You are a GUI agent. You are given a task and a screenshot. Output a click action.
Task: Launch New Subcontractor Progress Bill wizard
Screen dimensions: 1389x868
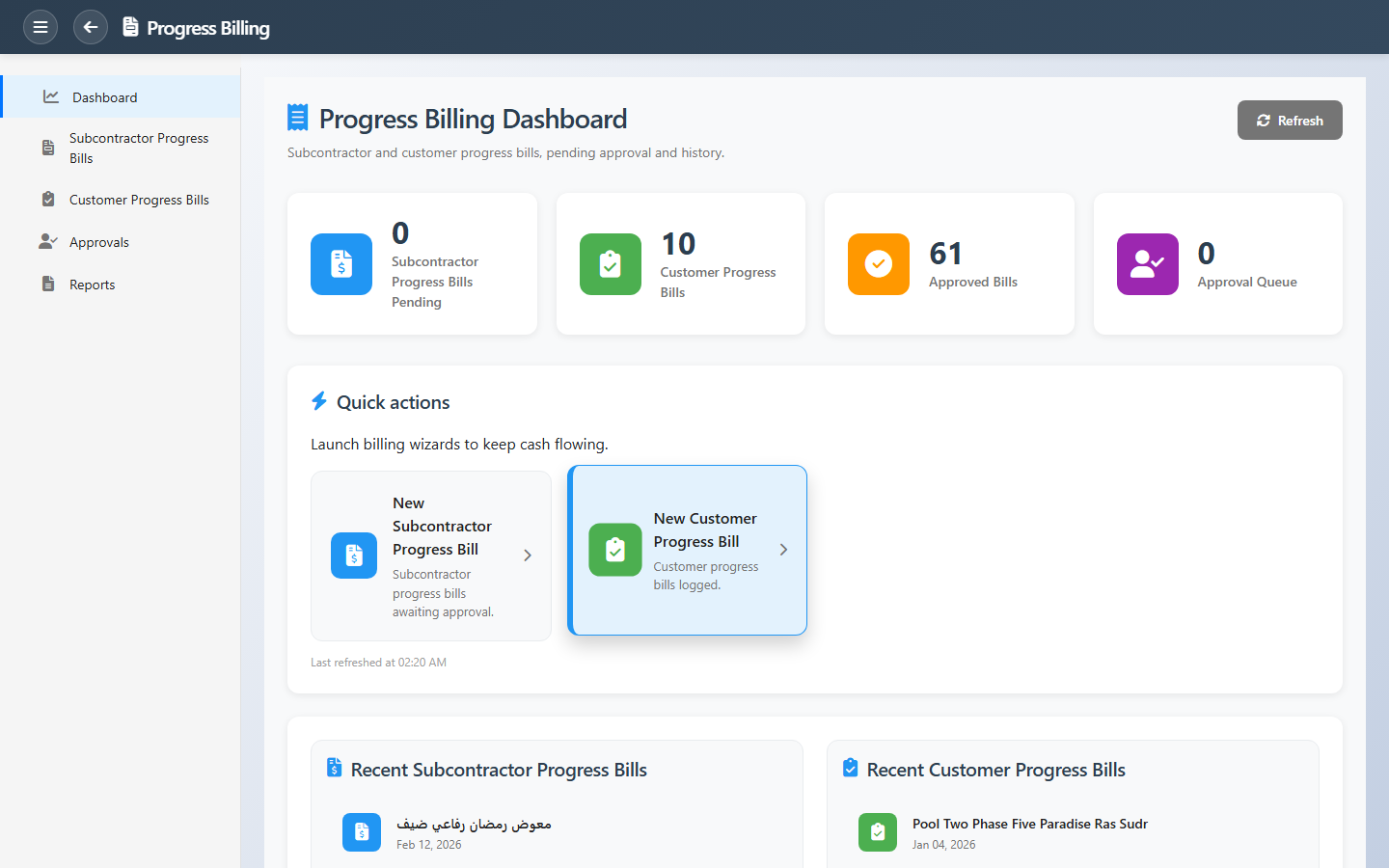430,556
